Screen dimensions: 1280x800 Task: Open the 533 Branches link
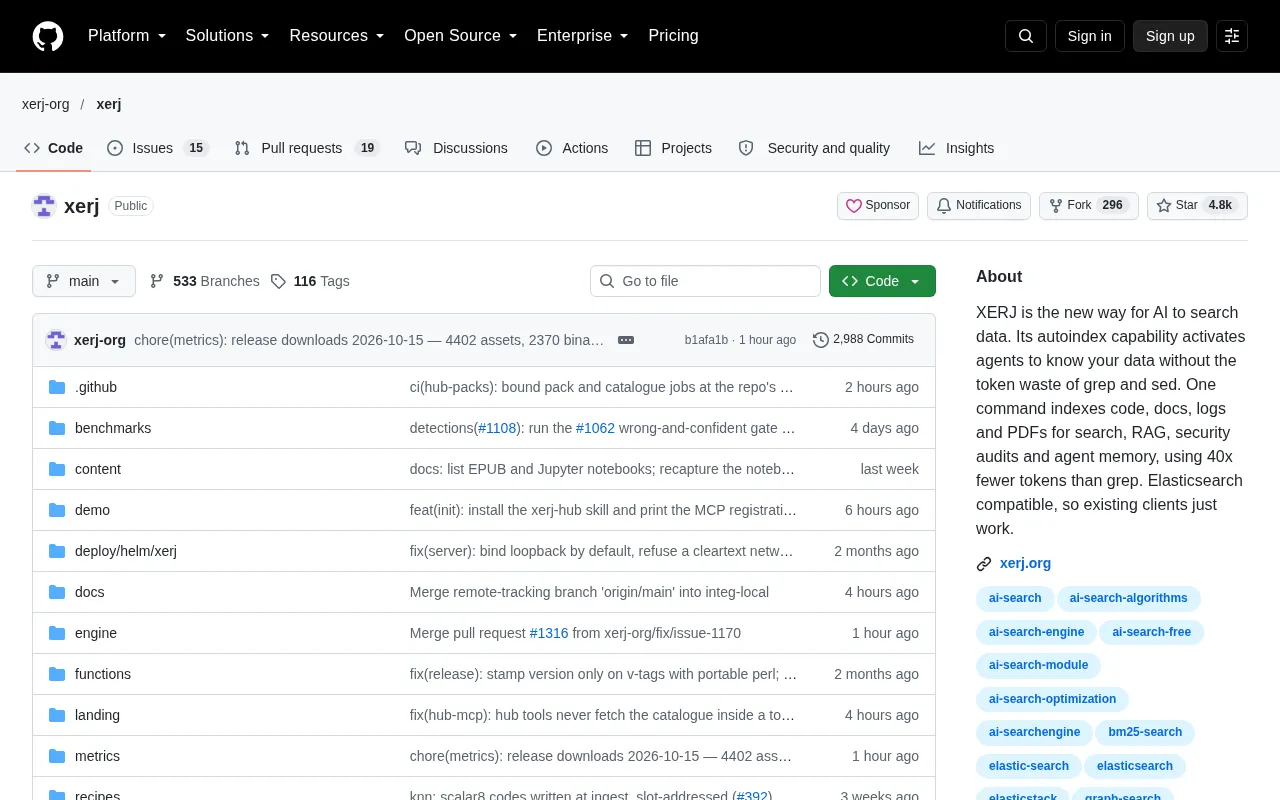point(204,281)
